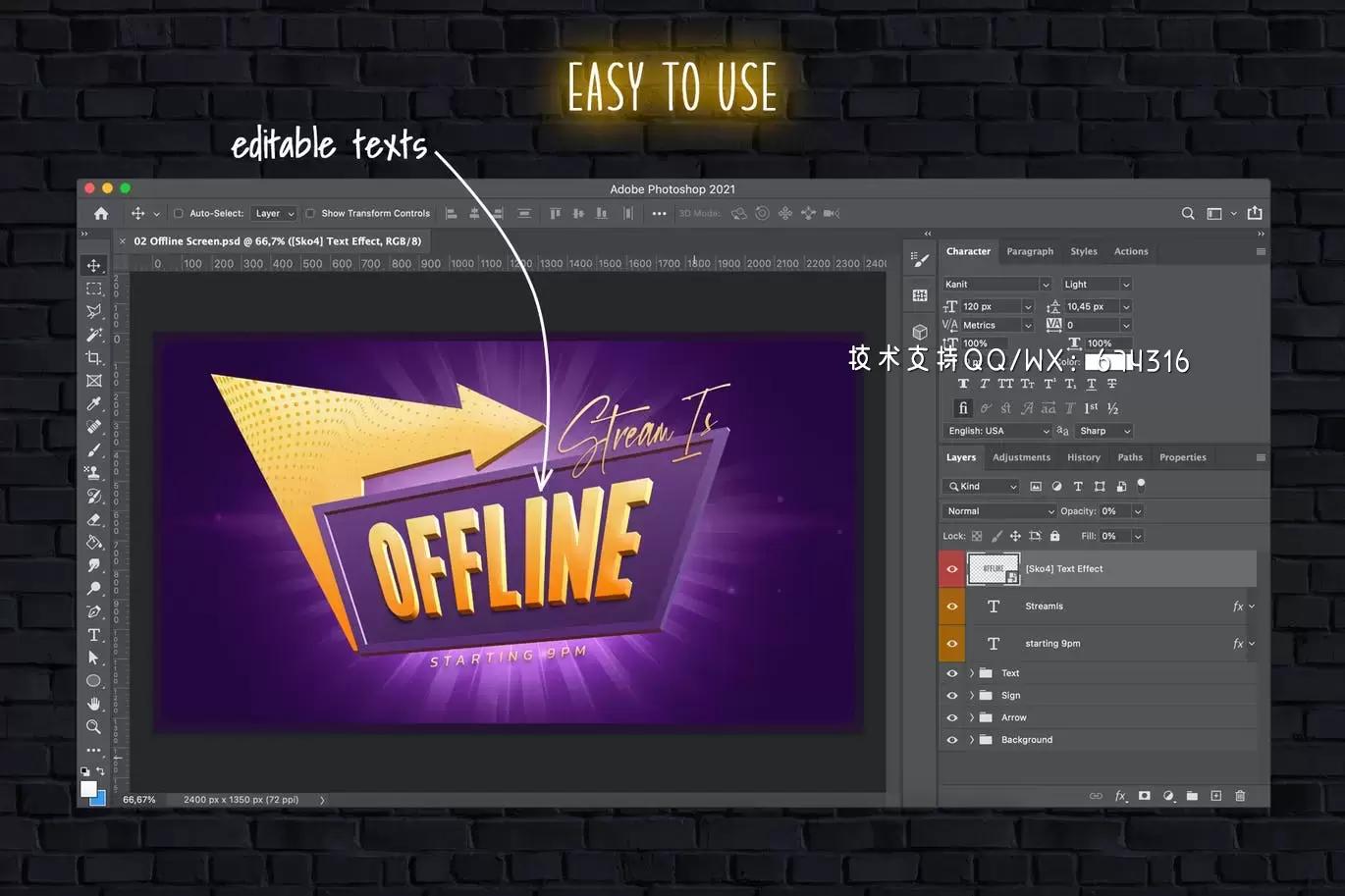Screen dimensions: 1345x896
Task: Open the Search magnifier at top right
Action: point(1188,213)
